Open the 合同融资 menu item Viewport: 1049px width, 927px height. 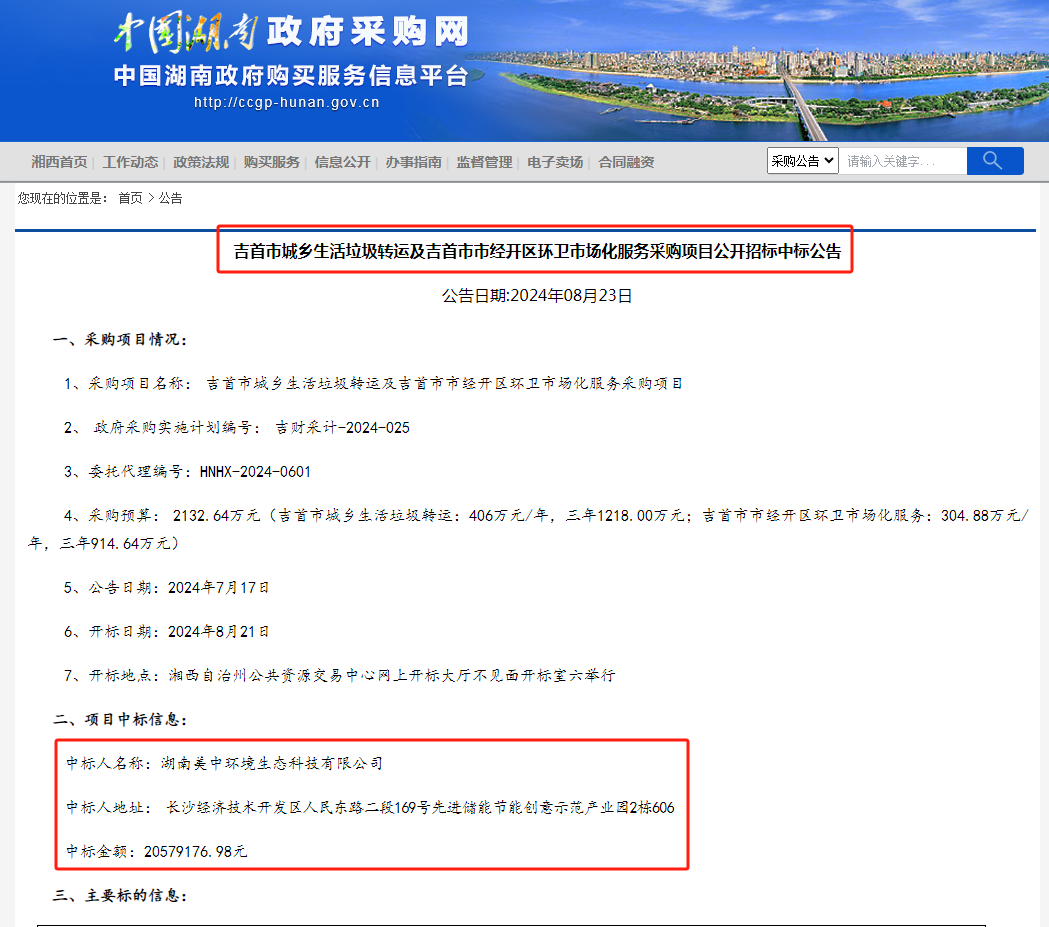pyautogui.click(x=625, y=161)
